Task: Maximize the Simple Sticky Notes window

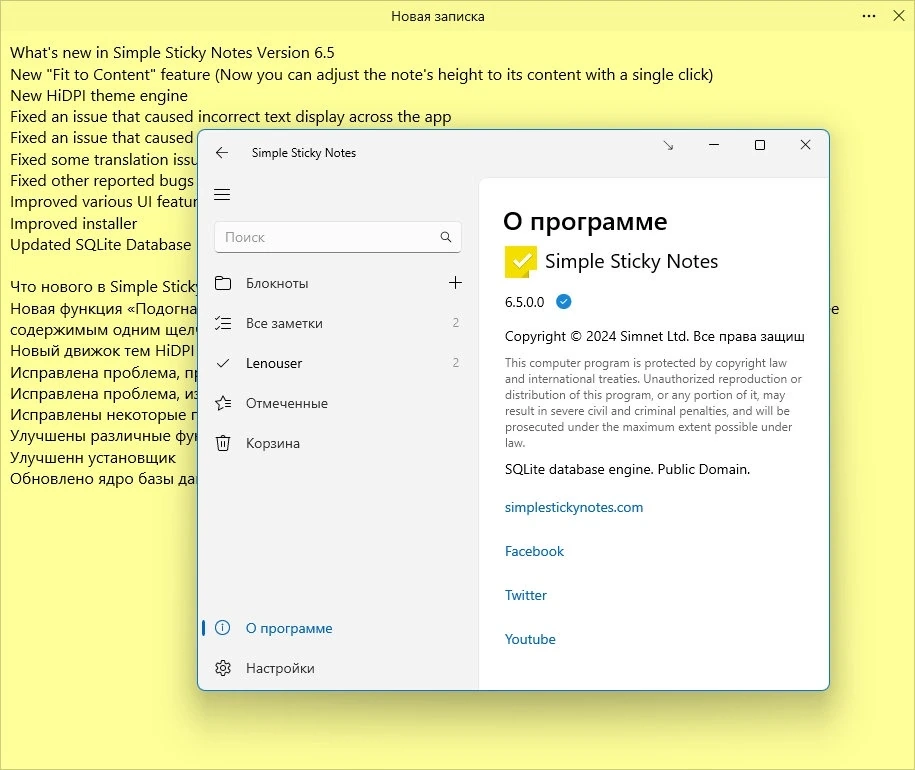Action: point(760,145)
